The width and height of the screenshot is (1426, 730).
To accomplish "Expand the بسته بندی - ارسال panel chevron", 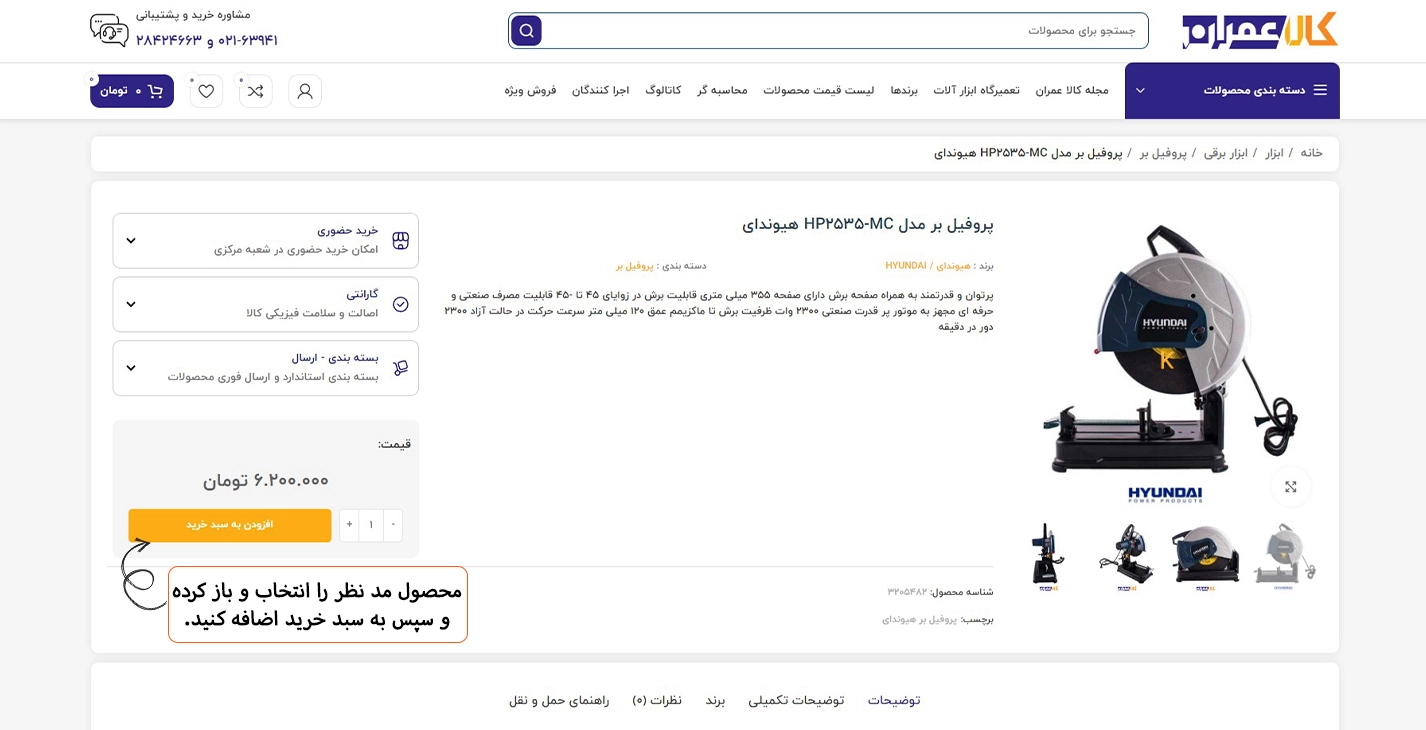I will point(131,368).
